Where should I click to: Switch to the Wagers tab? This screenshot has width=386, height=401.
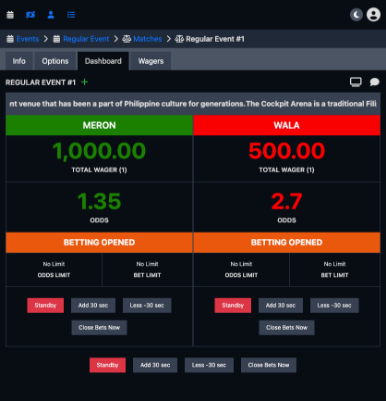[x=151, y=61]
